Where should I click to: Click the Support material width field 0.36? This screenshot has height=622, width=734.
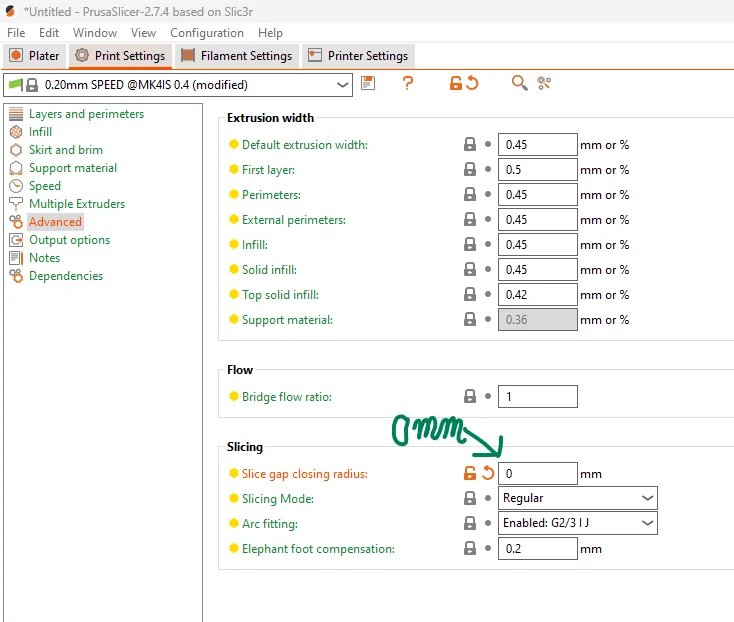tap(537, 320)
